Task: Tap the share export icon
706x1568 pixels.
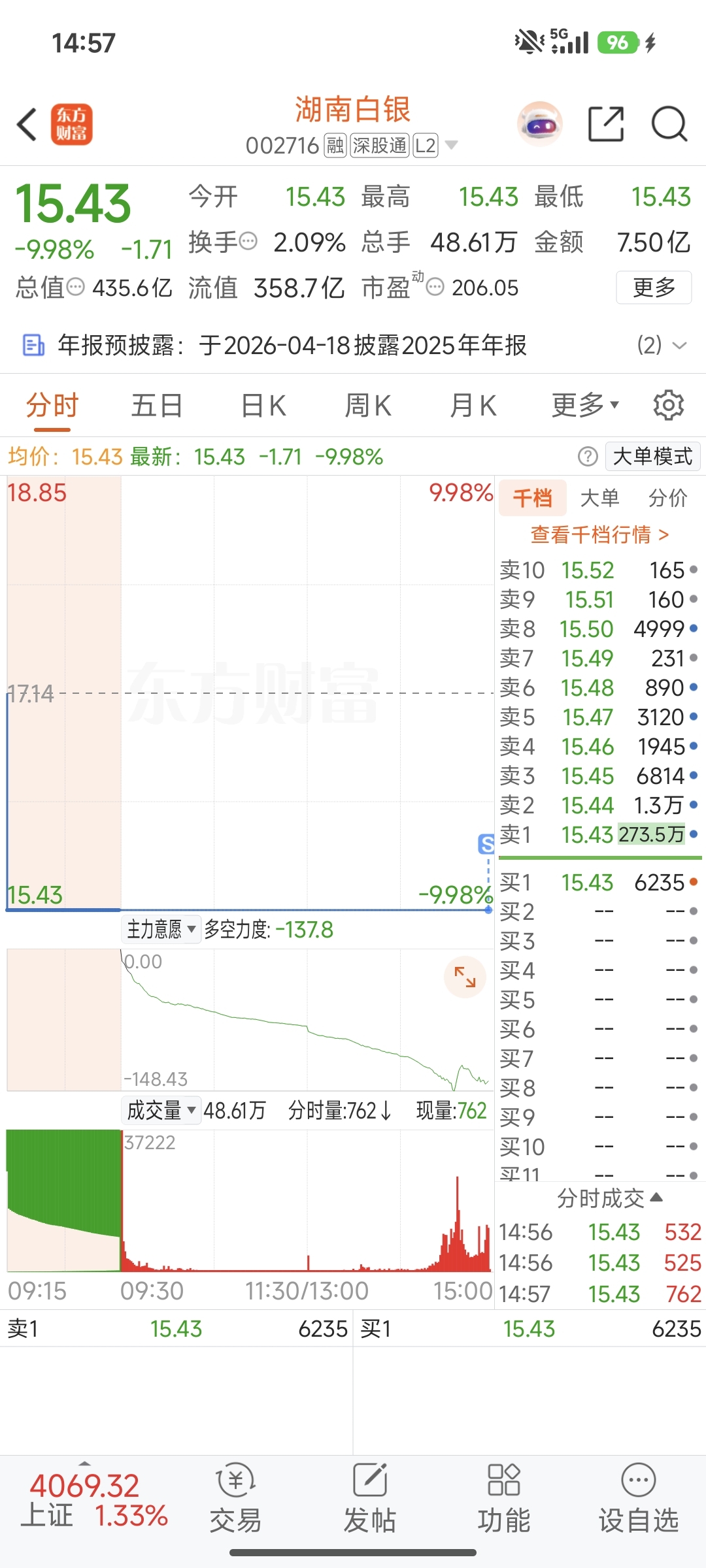Action: pos(606,124)
